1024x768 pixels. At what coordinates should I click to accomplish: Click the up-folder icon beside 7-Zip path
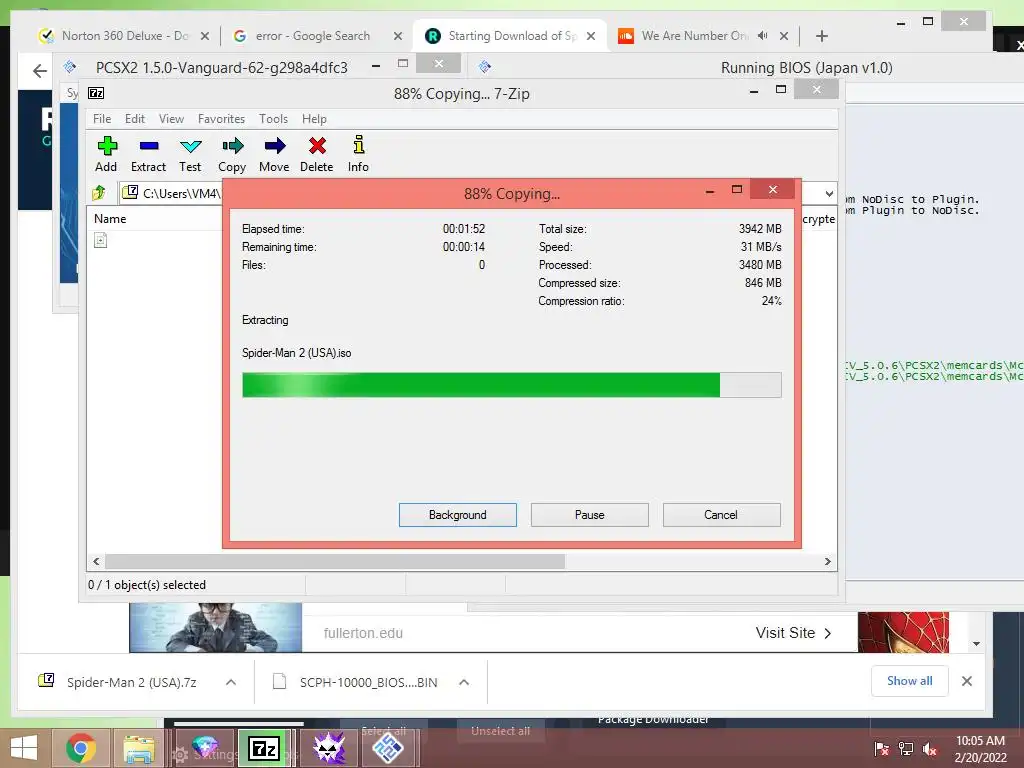99,193
